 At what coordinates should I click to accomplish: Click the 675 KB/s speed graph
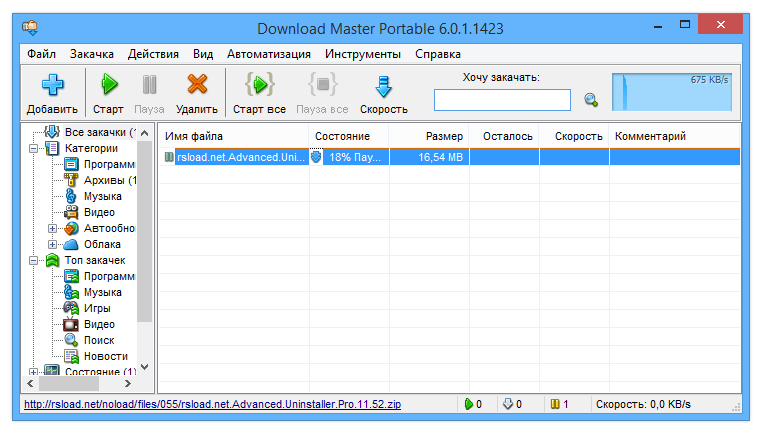tap(672, 92)
